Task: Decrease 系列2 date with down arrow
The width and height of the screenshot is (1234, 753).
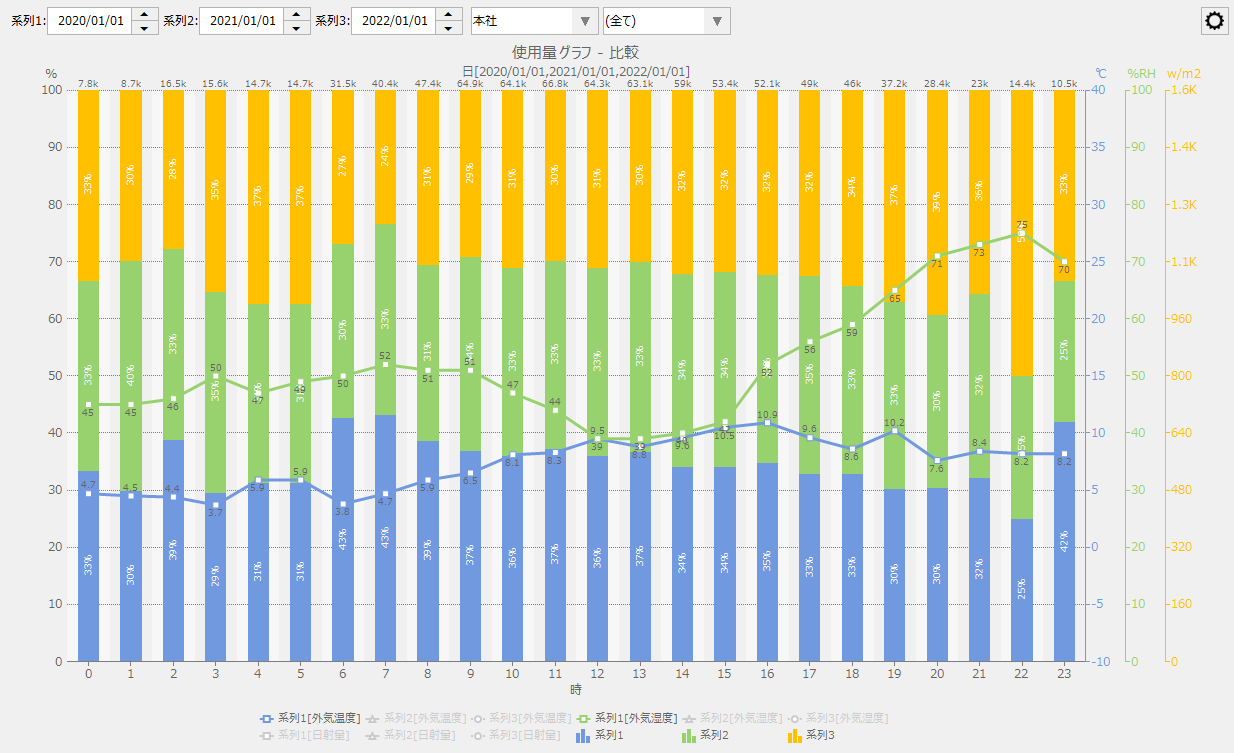Action: 297,28
